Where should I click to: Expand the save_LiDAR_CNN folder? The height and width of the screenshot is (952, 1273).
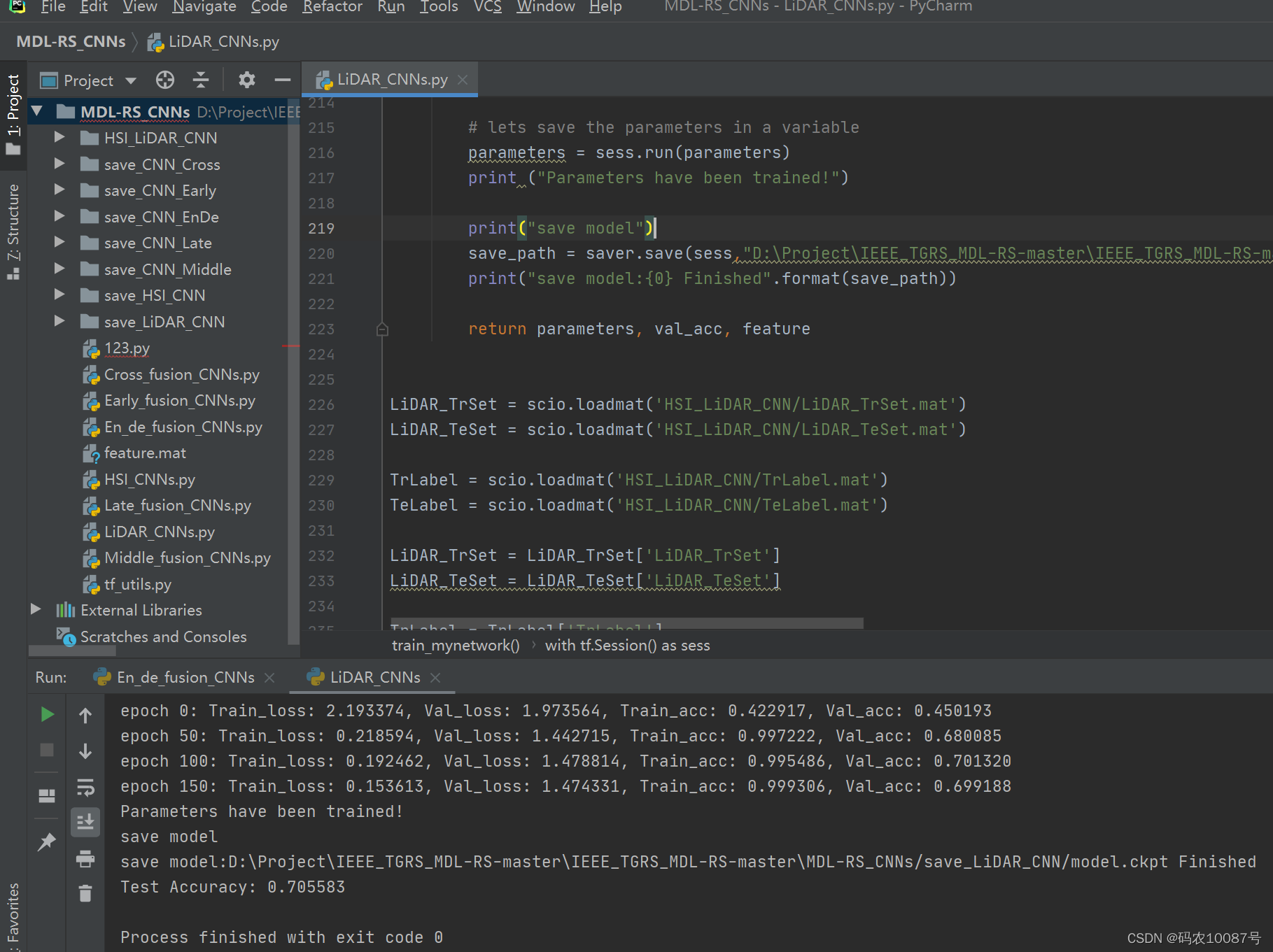point(59,321)
